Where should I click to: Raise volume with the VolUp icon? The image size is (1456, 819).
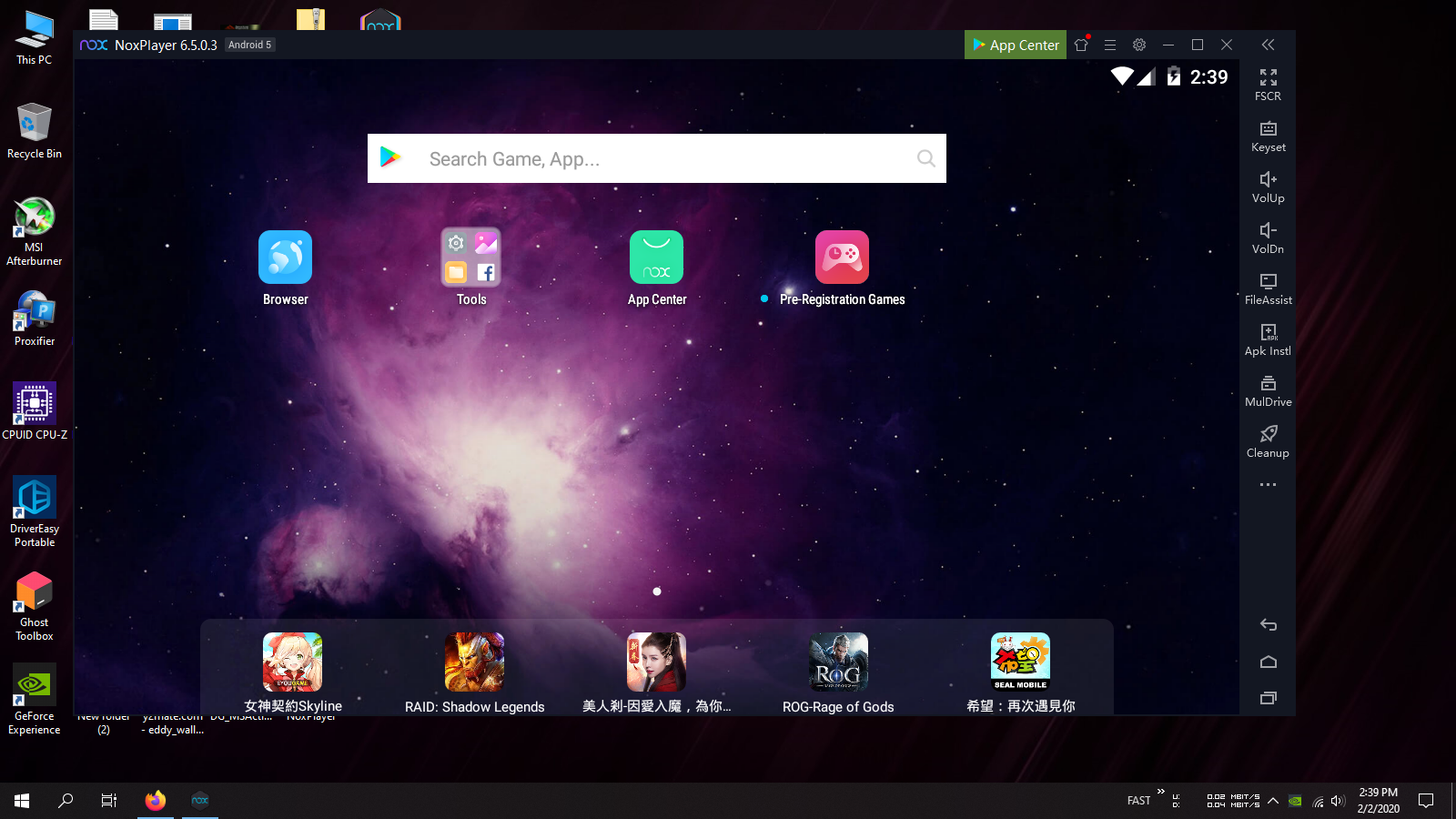click(x=1268, y=187)
